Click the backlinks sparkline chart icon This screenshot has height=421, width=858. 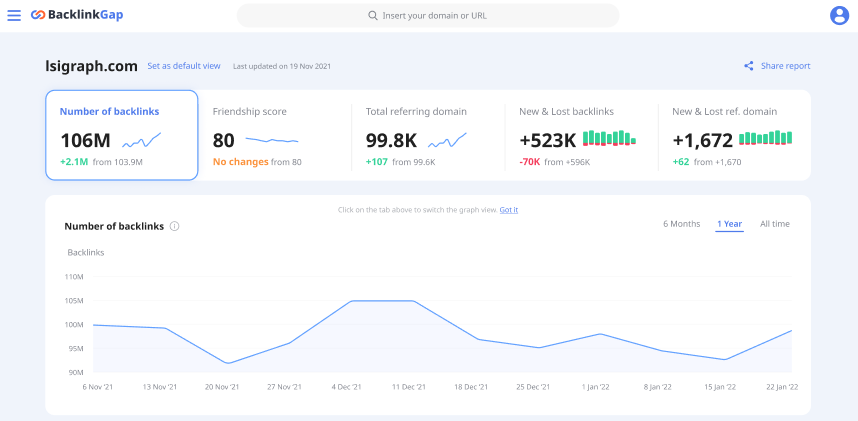(142, 140)
